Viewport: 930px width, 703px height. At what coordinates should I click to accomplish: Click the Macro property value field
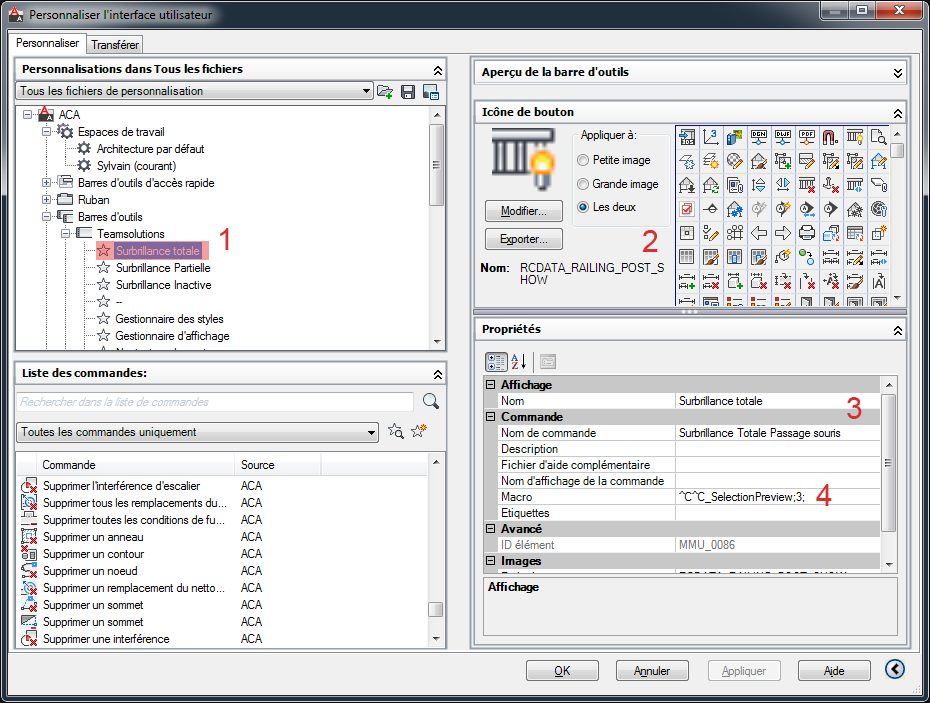pyautogui.click(x=776, y=497)
